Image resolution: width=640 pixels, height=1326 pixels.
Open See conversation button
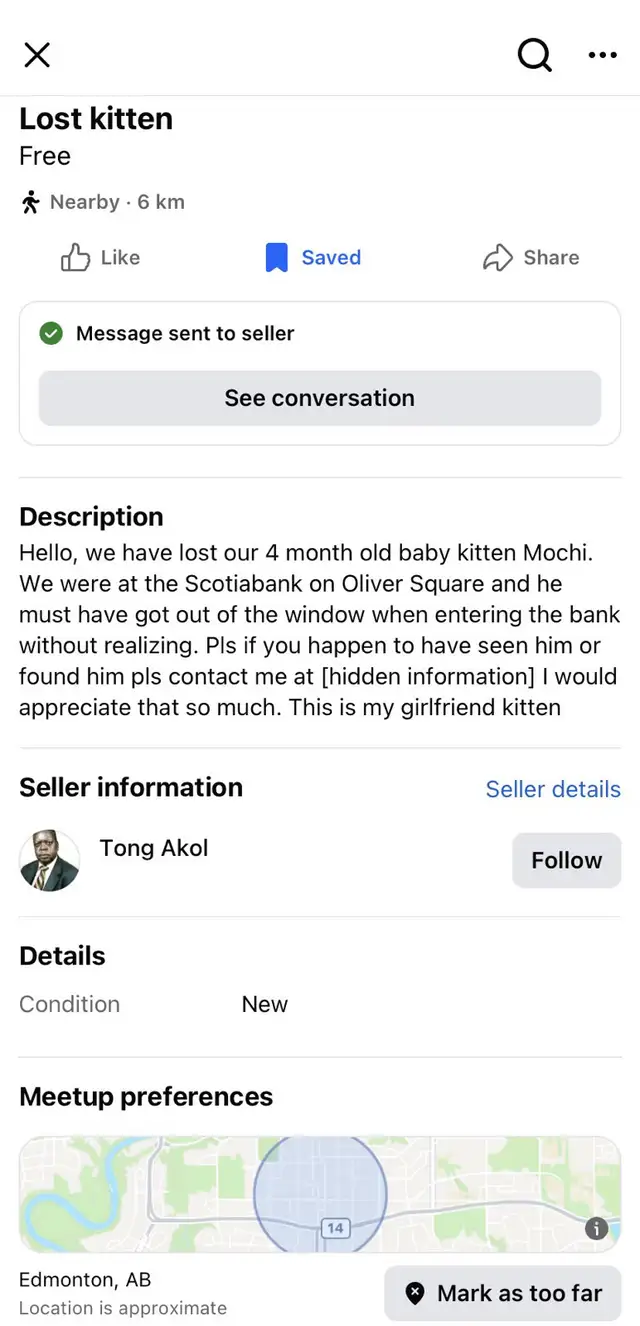pyautogui.click(x=320, y=398)
